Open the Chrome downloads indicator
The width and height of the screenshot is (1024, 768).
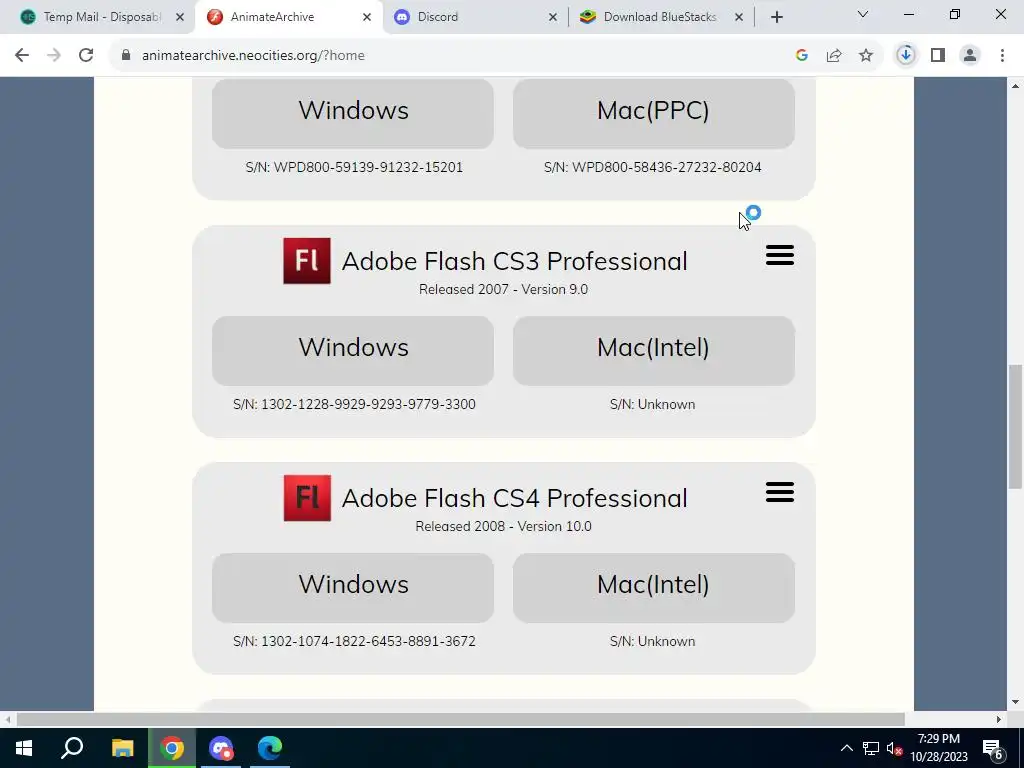[906, 56]
